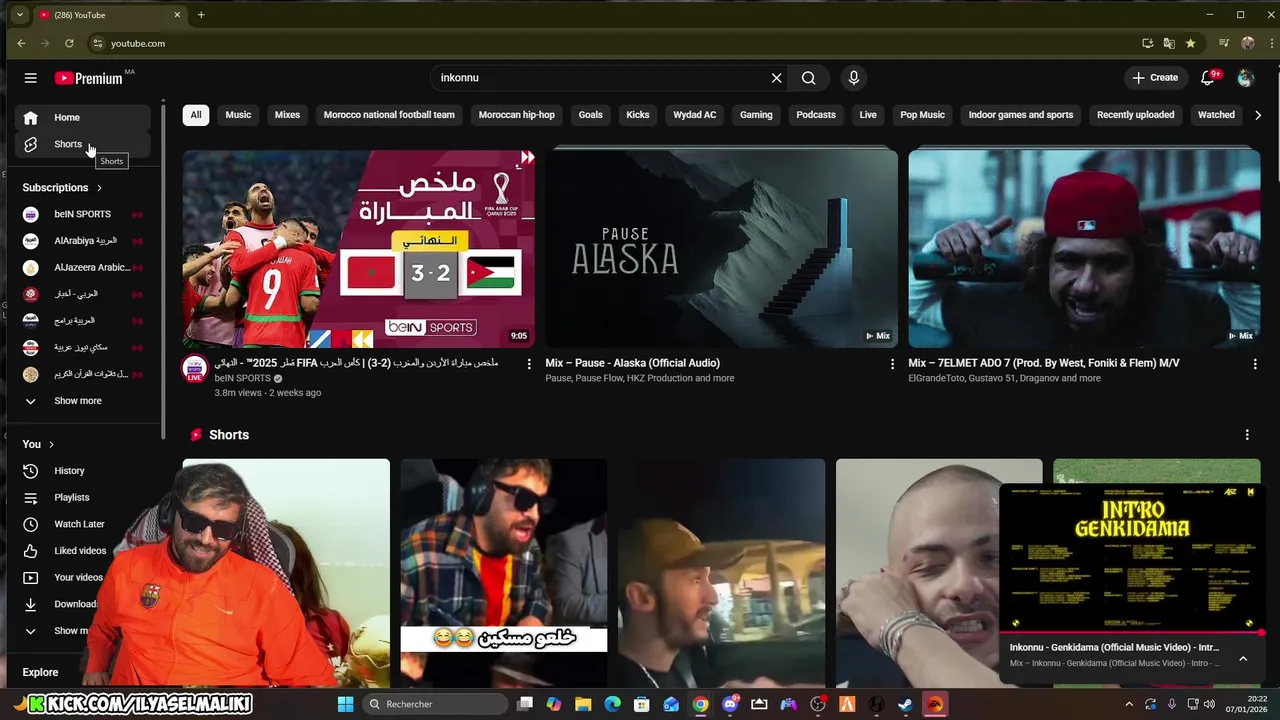Open Steam from the taskbar
Viewport: 1280px width, 720px height.
pos(906,704)
